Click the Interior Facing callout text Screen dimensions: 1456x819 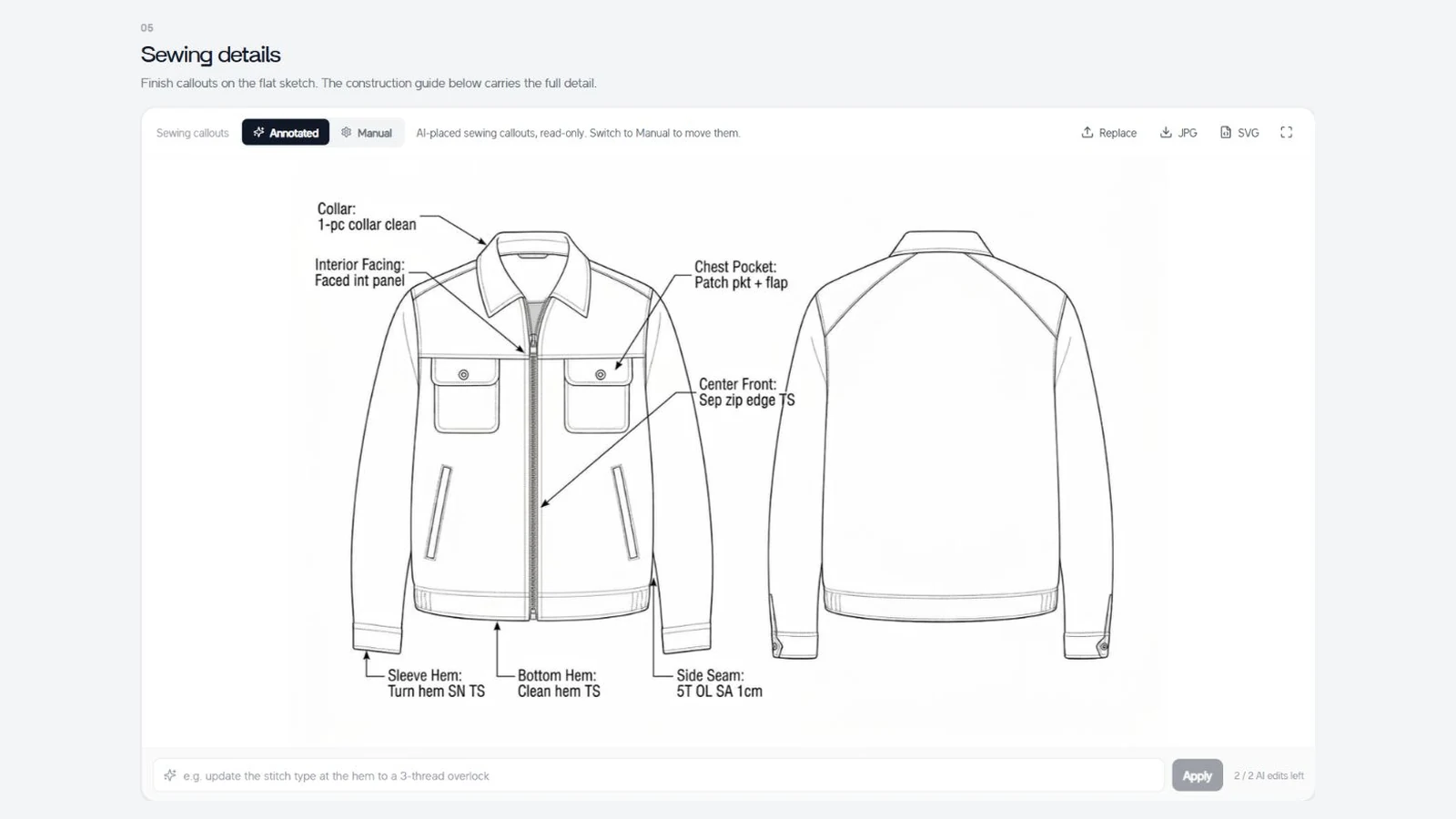point(359,272)
